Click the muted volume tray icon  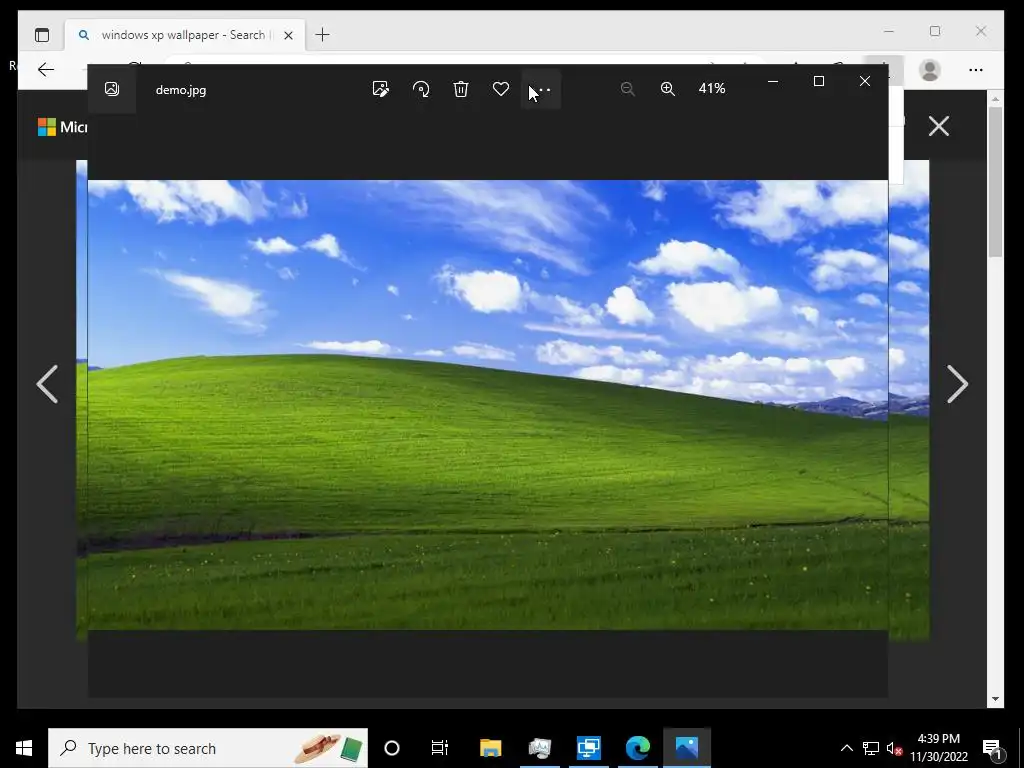[x=894, y=748]
